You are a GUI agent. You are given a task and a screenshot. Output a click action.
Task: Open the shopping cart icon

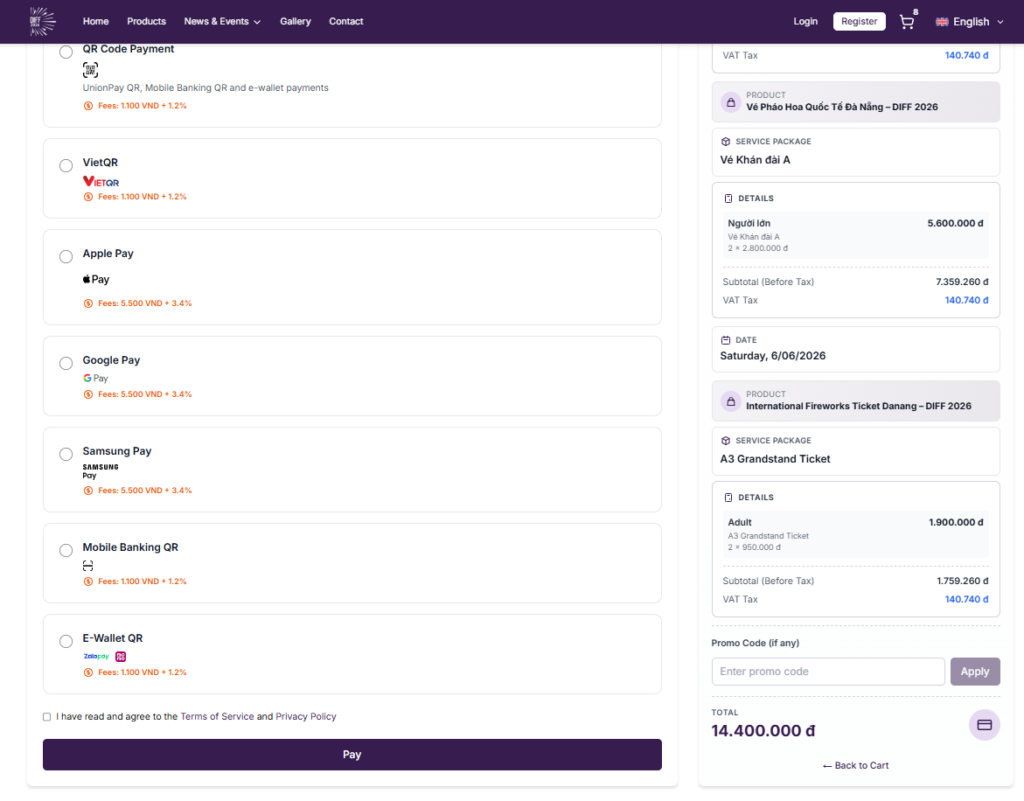click(906, 22)
